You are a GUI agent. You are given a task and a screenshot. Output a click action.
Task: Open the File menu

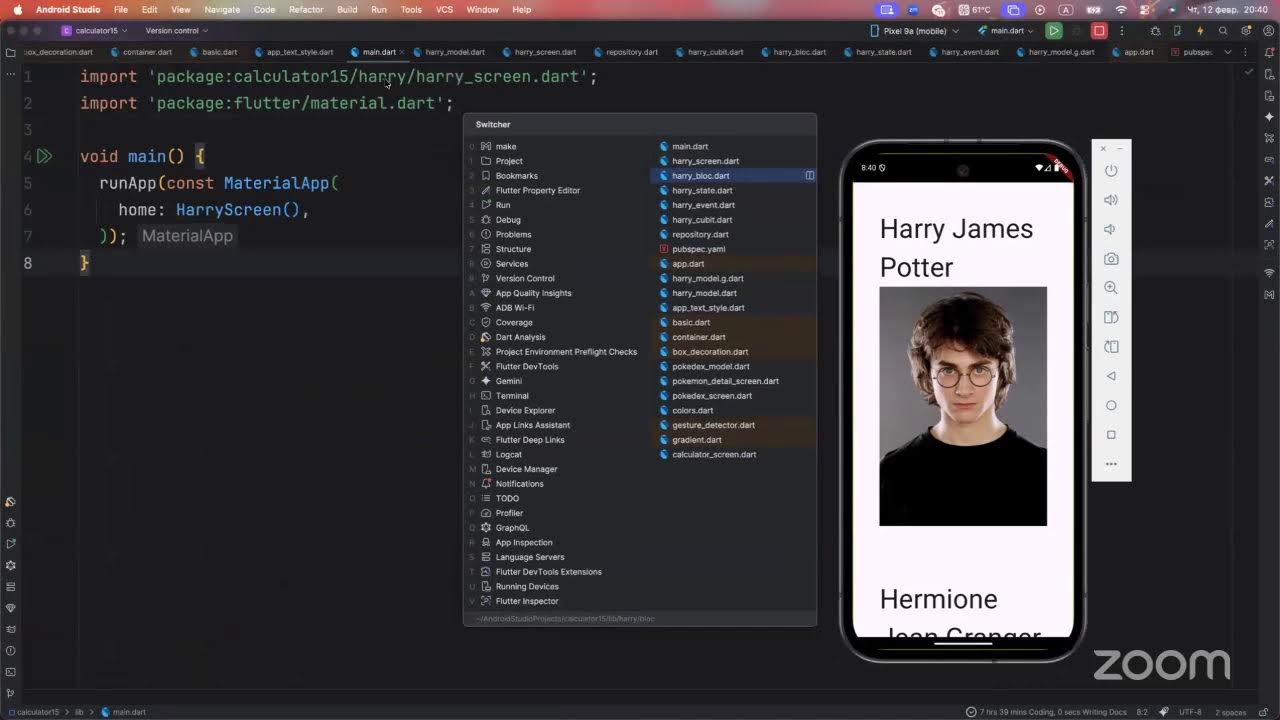tap(121, 9)
